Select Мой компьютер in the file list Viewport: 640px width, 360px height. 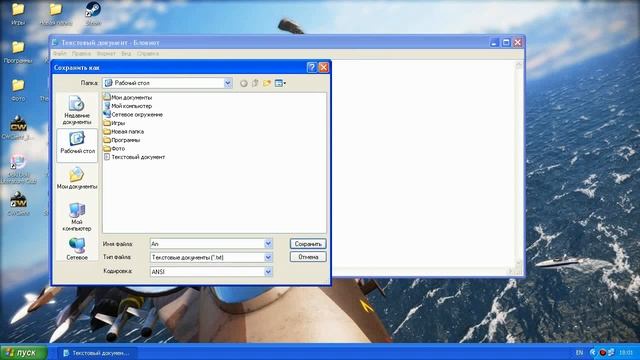[128, 106]
